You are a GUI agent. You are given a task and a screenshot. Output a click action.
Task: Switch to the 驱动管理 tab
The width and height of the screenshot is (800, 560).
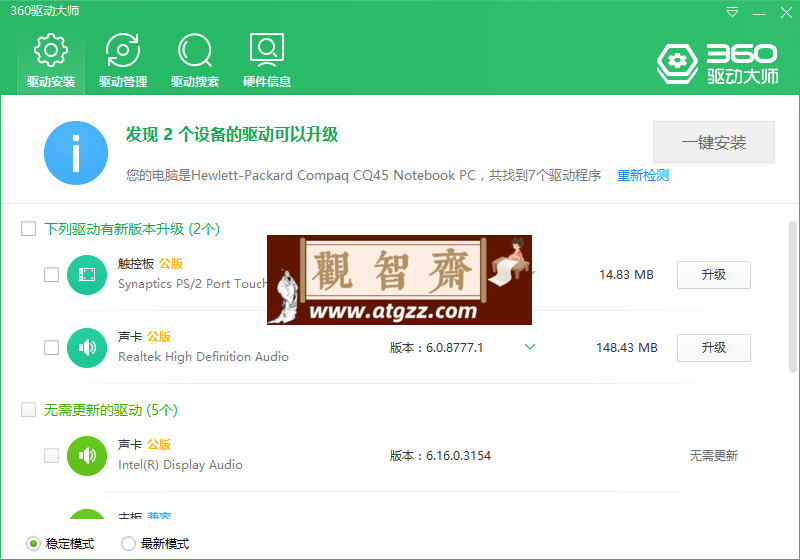point(123,61)
